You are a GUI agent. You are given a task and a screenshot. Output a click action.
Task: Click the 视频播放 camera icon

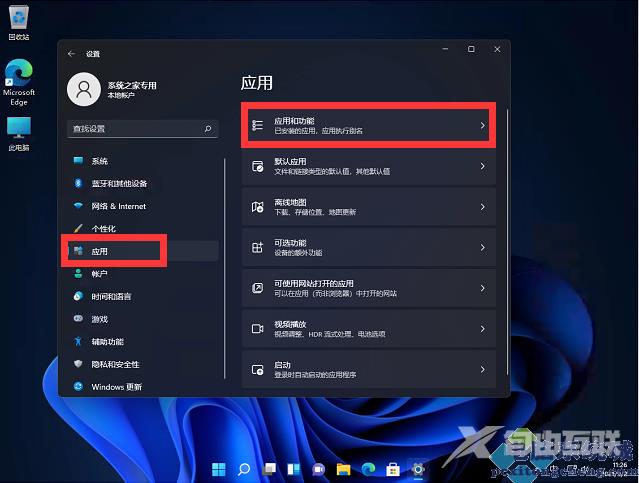coord(258,329)
